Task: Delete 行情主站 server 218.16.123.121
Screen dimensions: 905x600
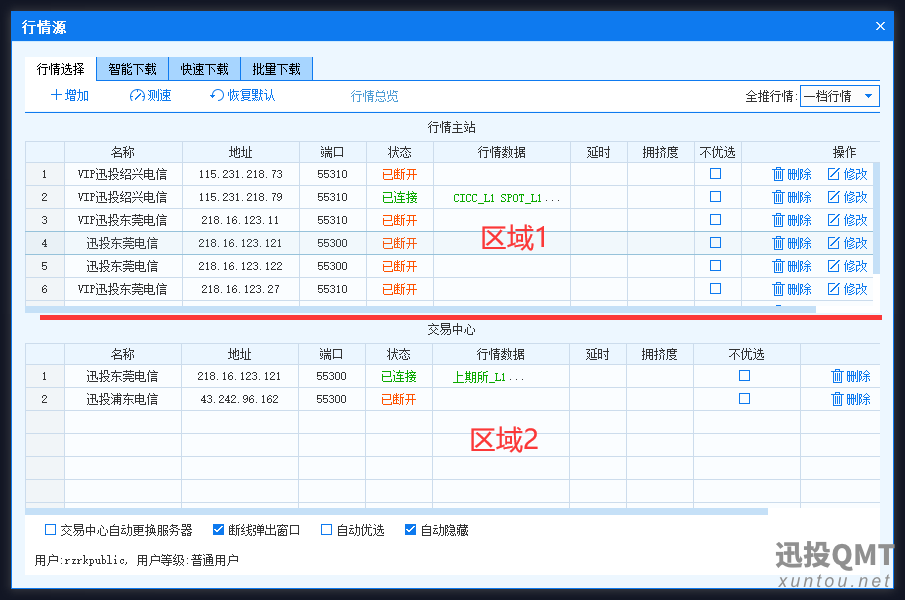Action: click(791, 243)
